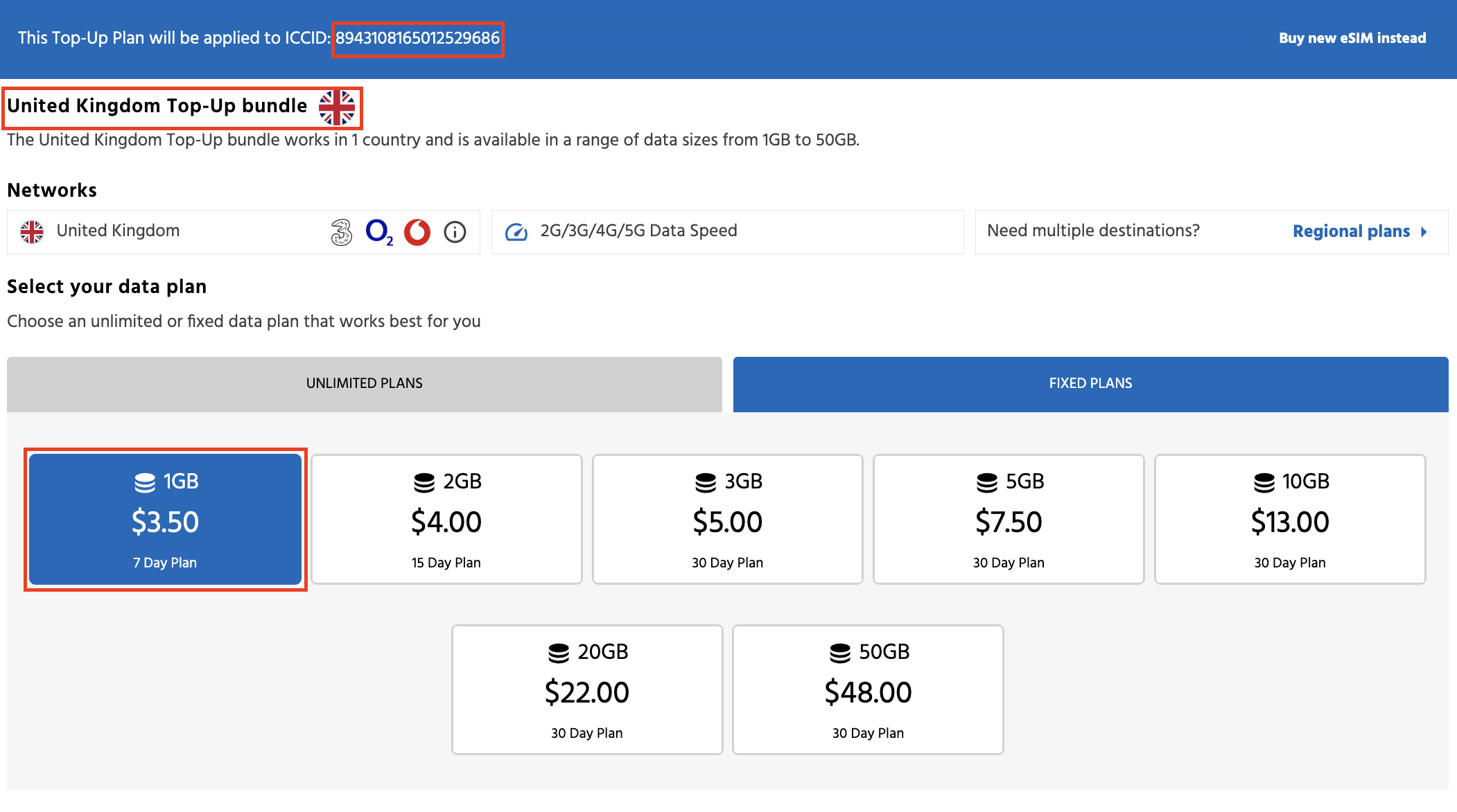This screenshot has height=812, width=1457.
Task: Click the data stack icon on 50GB plan
Action: coord(839,652)
